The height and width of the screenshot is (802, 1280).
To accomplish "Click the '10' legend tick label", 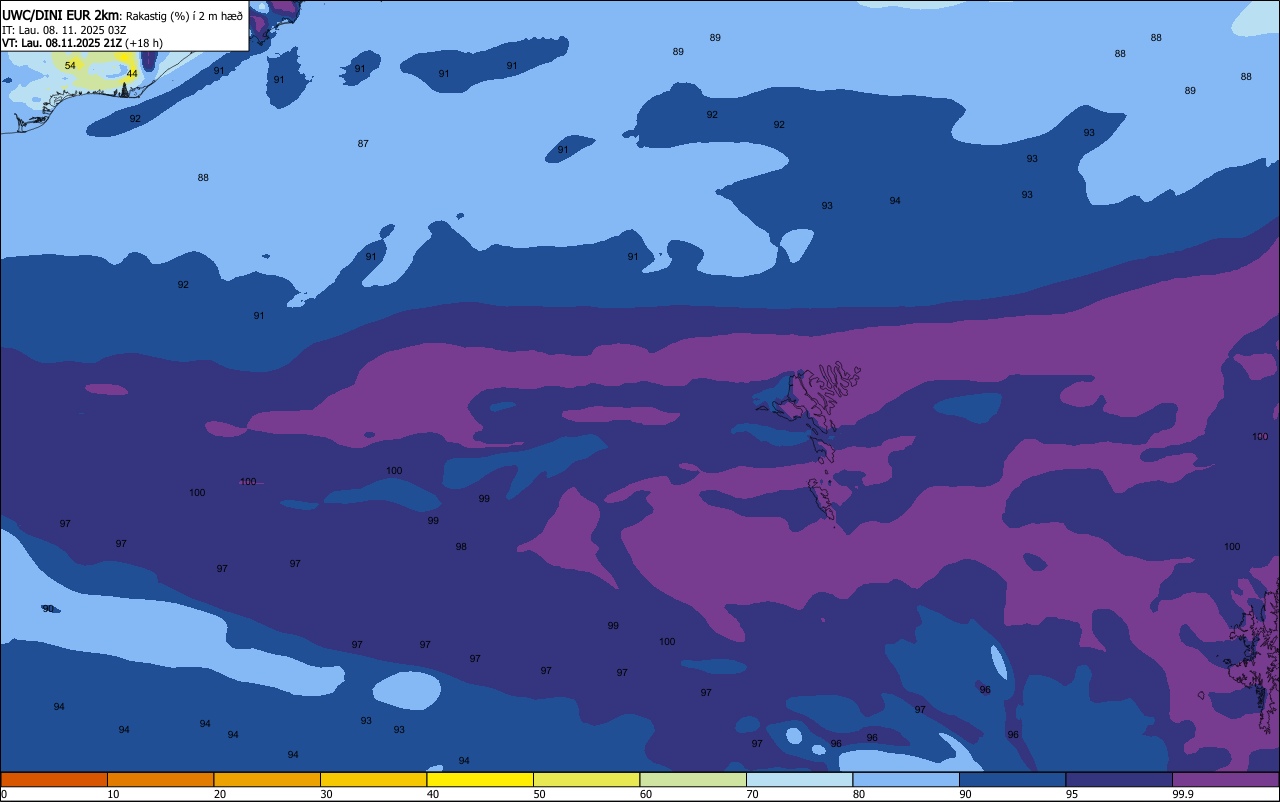I will click(x=114, y=794).
